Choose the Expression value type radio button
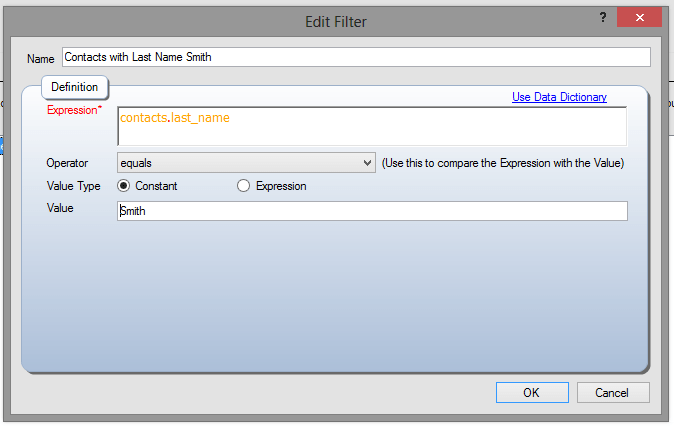Screen dimensions: 674x426 pyautogui.click(x=244, y=186)
